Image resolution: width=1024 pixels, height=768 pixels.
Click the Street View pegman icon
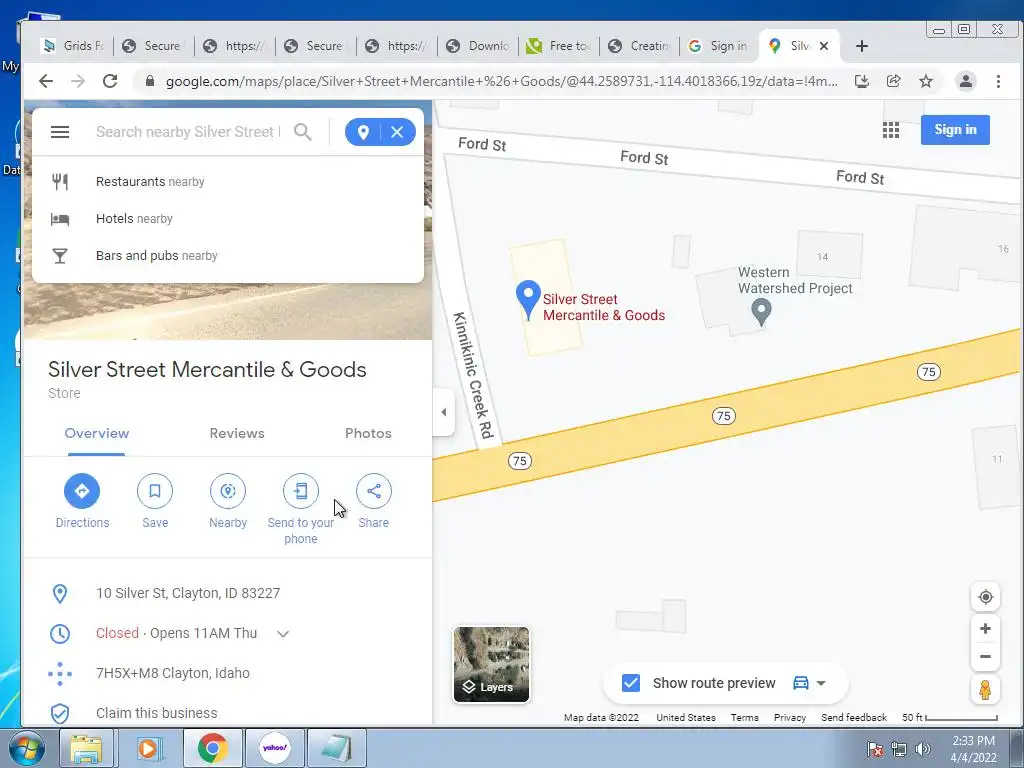tap(985, 690)
